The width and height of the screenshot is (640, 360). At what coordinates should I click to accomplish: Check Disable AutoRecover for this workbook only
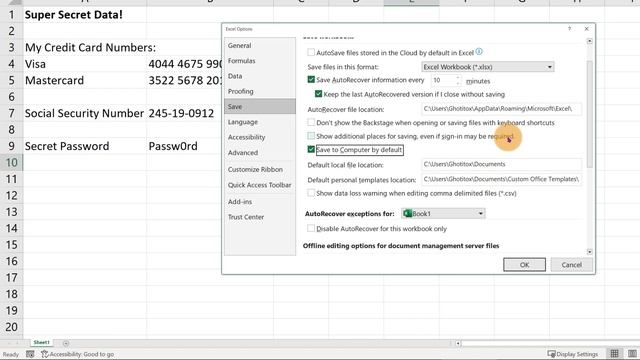(311, 228)
